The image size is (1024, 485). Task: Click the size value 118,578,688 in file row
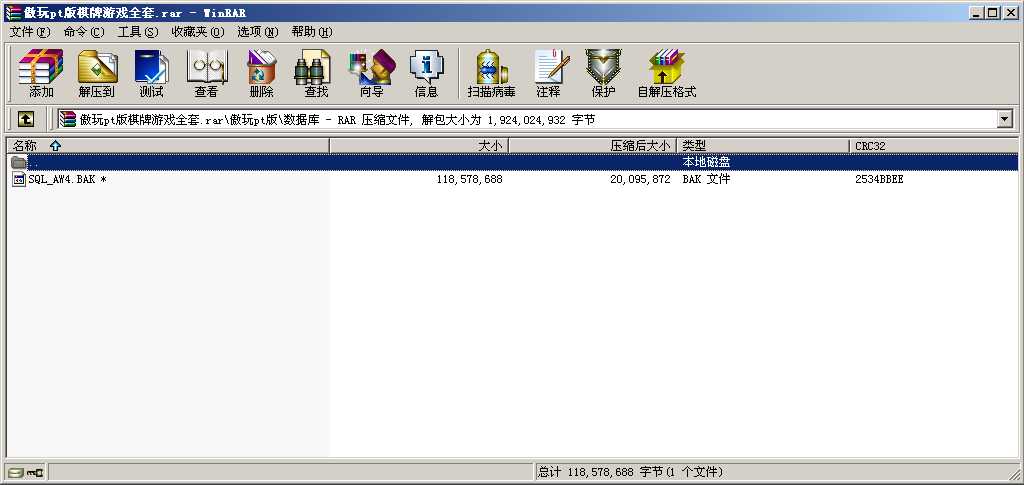click(470, 179)
